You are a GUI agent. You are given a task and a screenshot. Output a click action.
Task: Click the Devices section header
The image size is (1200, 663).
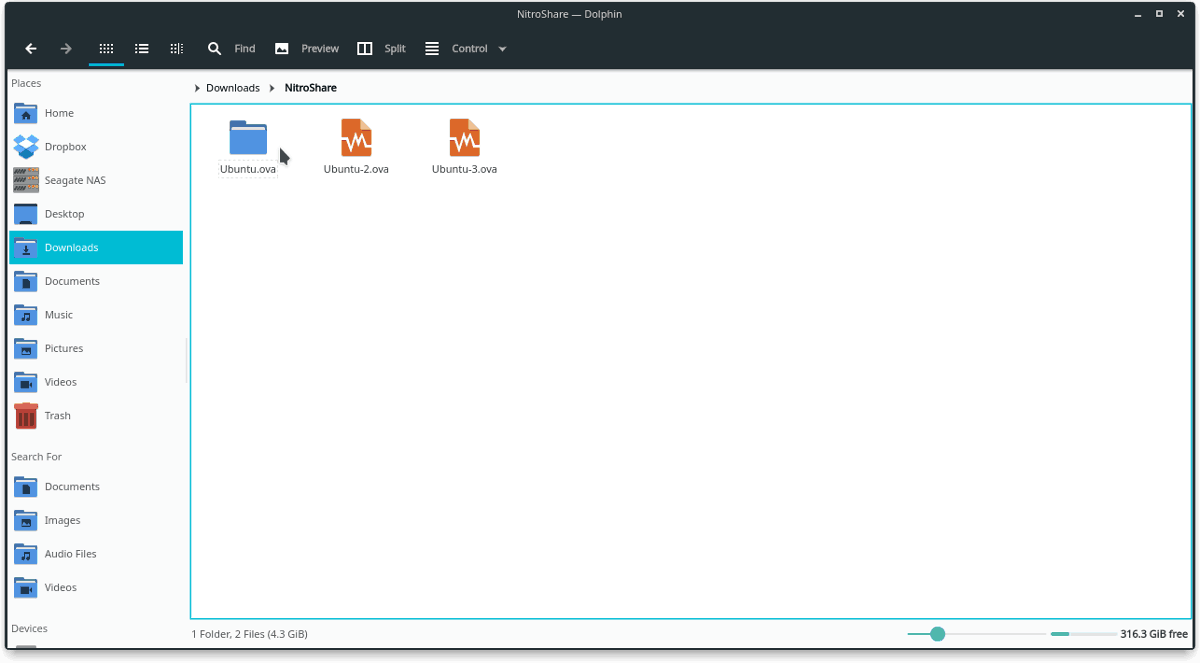click(28, 628)
